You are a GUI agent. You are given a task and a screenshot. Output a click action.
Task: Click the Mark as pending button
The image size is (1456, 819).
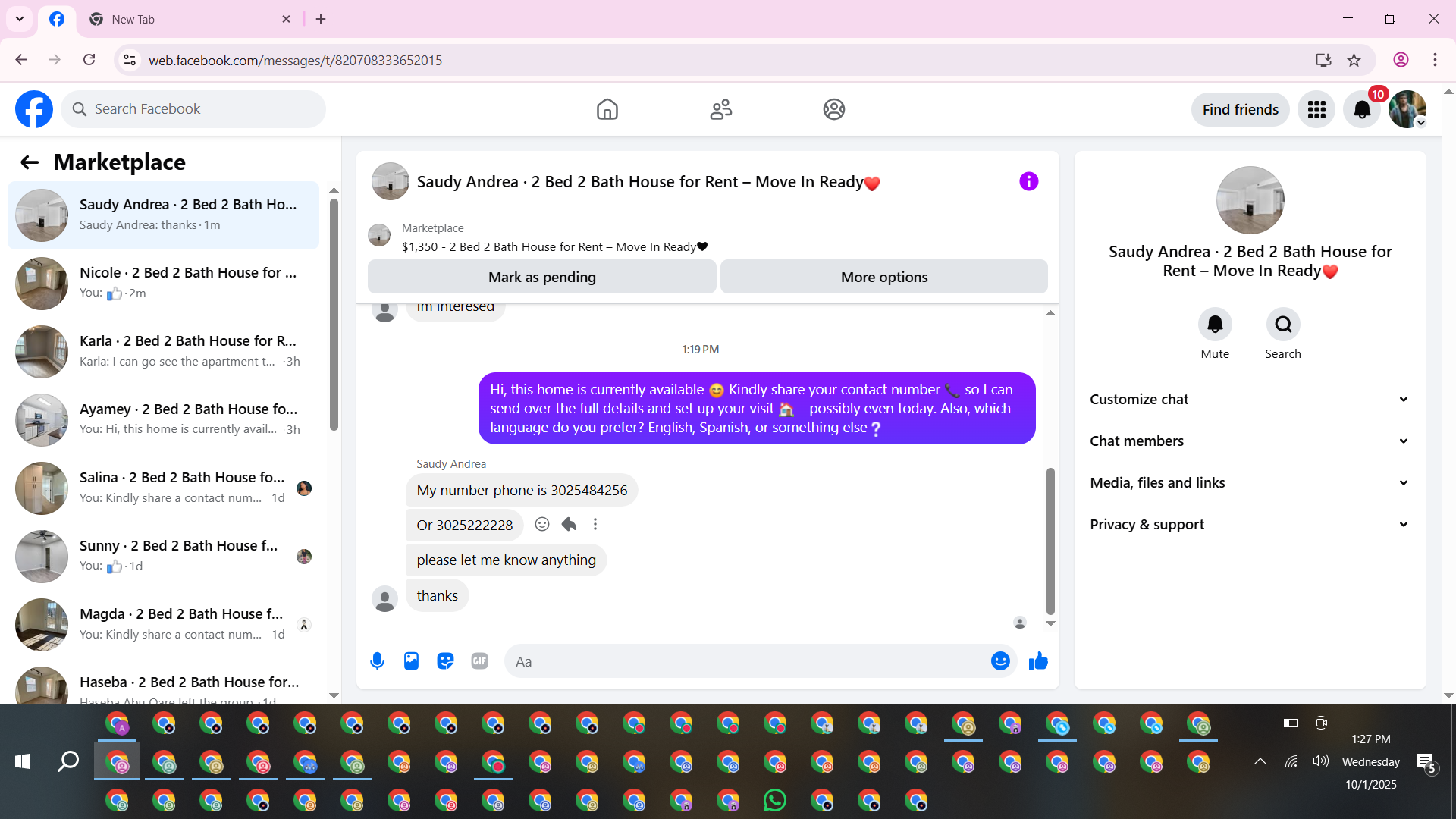pos(541,278)
